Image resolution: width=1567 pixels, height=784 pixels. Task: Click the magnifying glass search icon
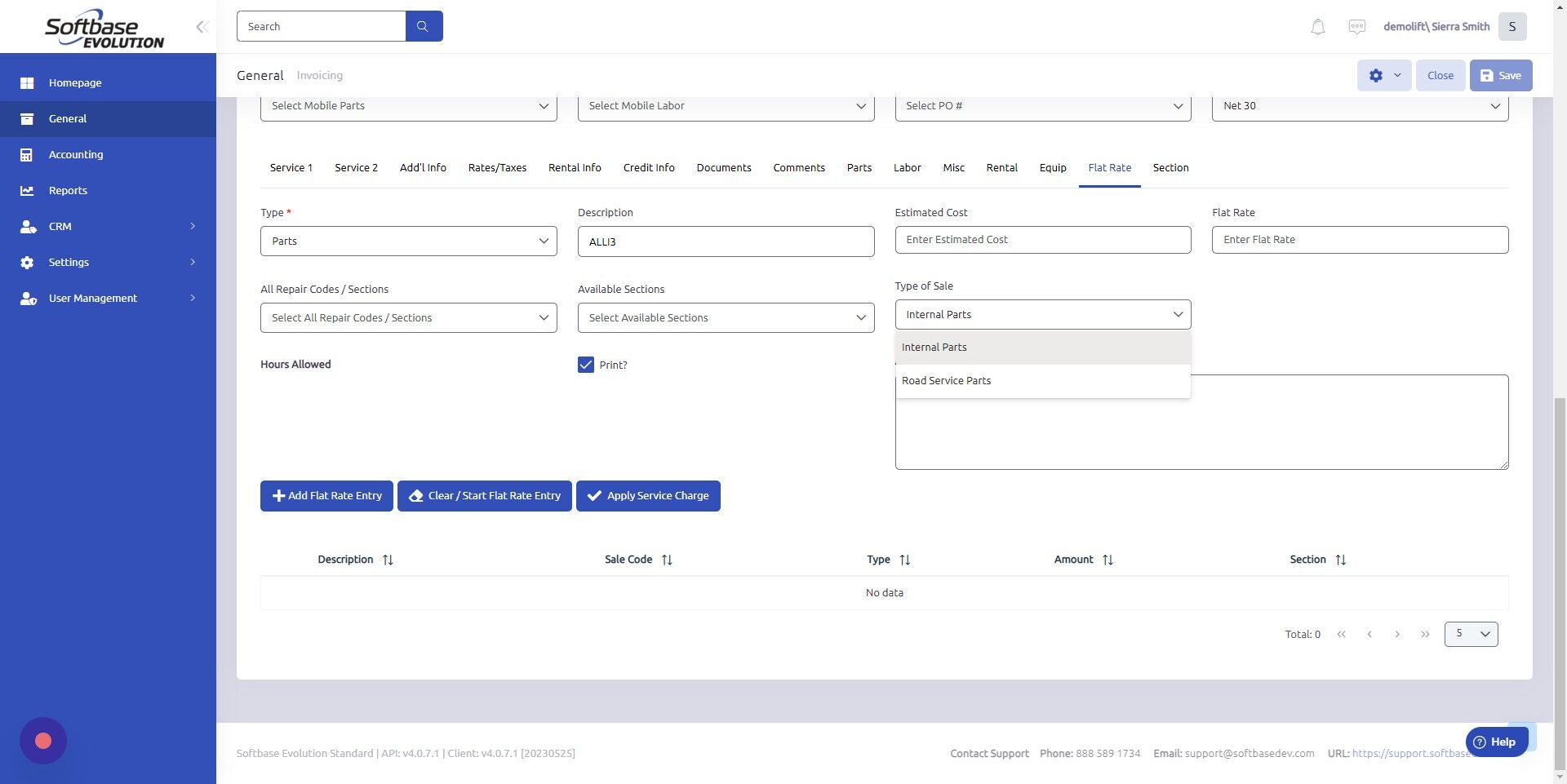click(424, 25)
